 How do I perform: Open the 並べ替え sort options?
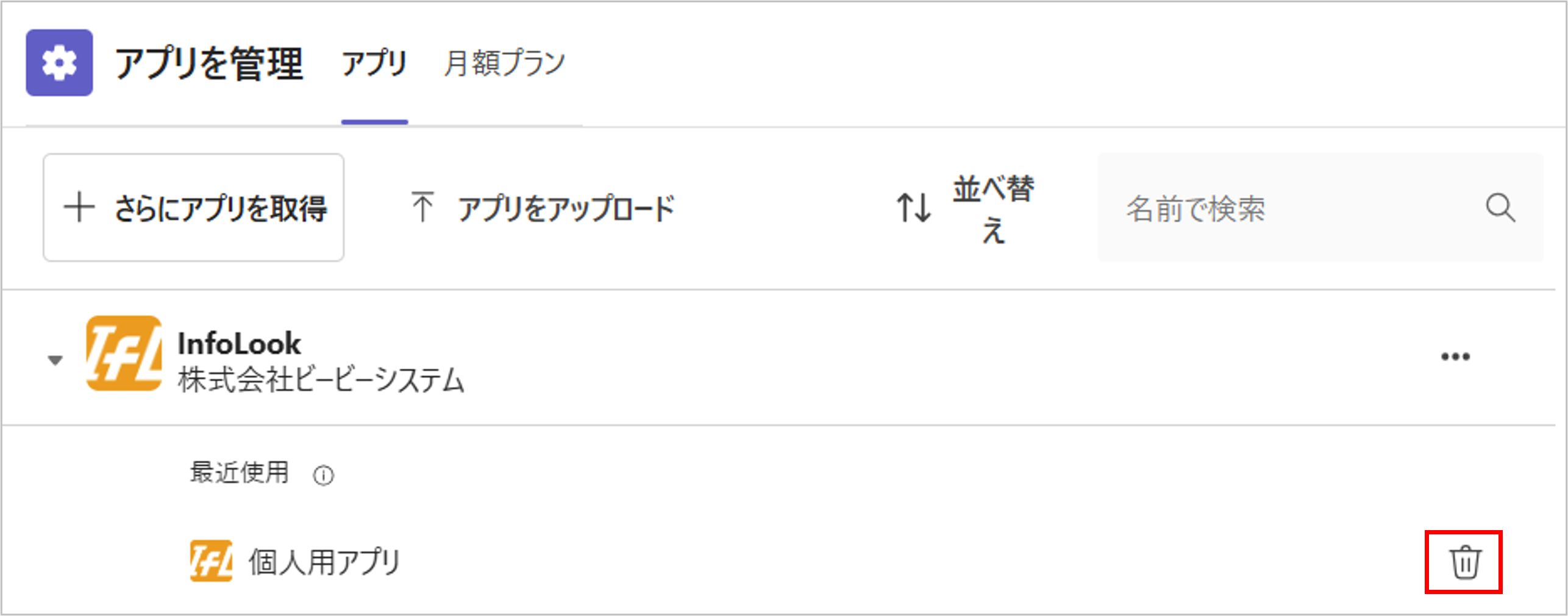tap(992, 208)
